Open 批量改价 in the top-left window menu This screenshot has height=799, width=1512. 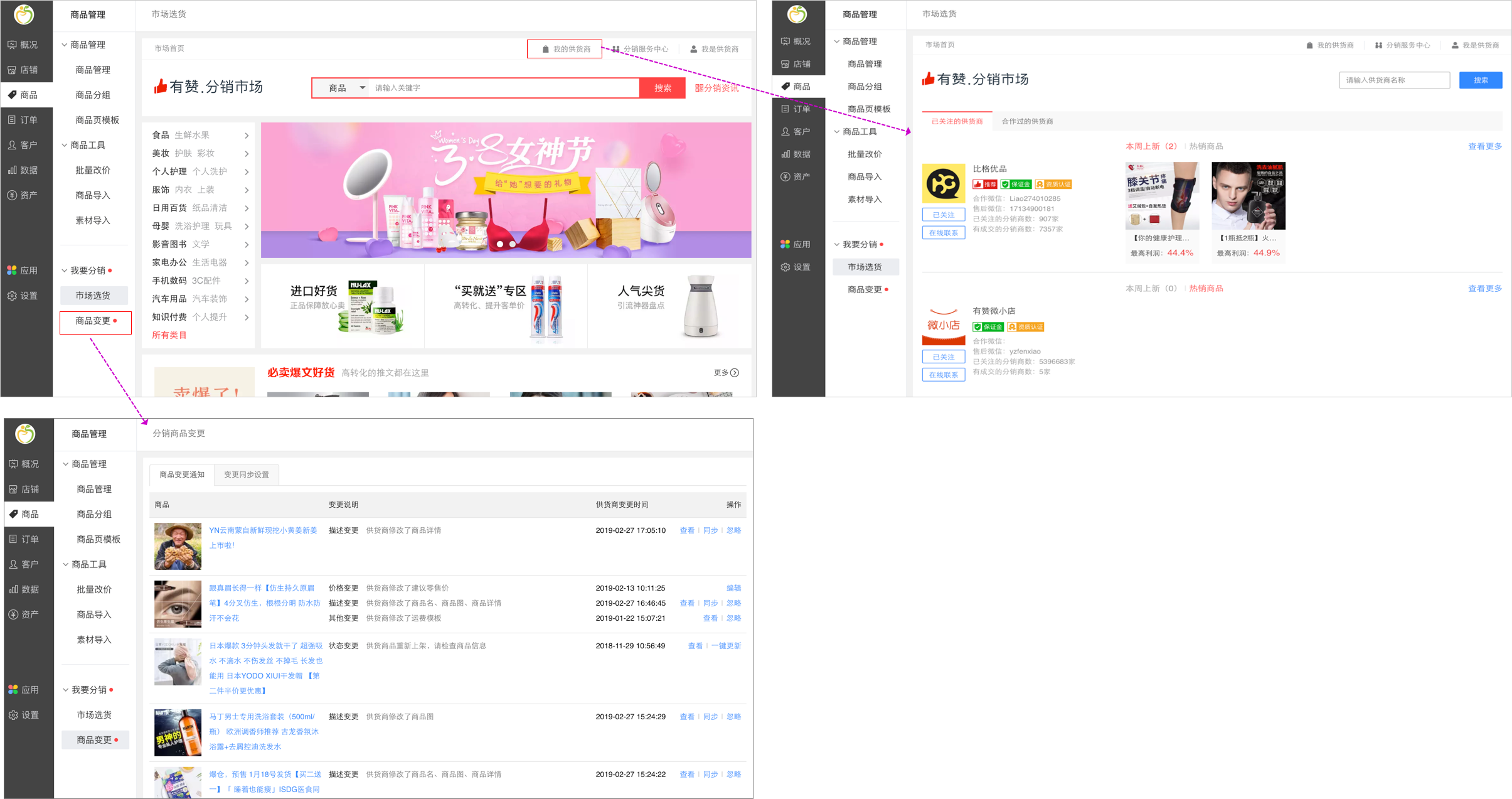[93, 170]
